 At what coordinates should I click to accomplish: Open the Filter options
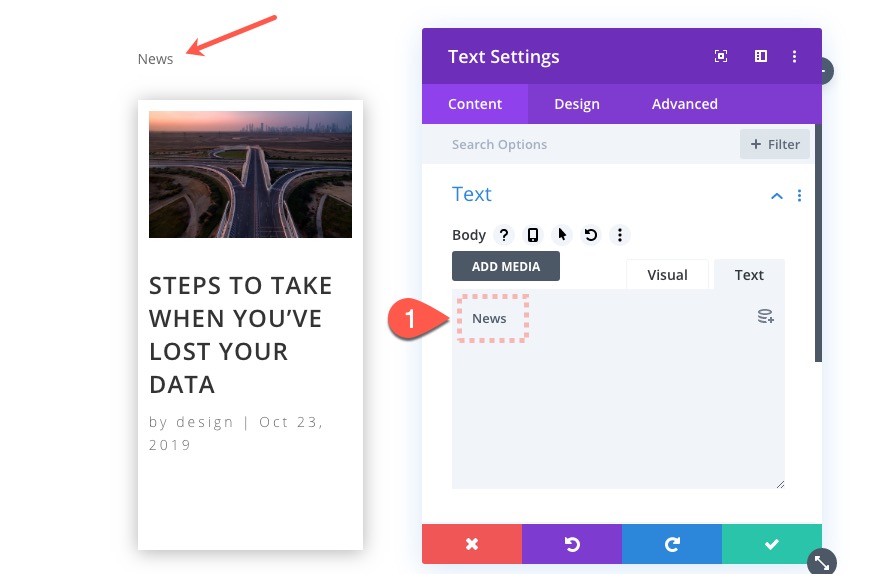coord(774,144)
